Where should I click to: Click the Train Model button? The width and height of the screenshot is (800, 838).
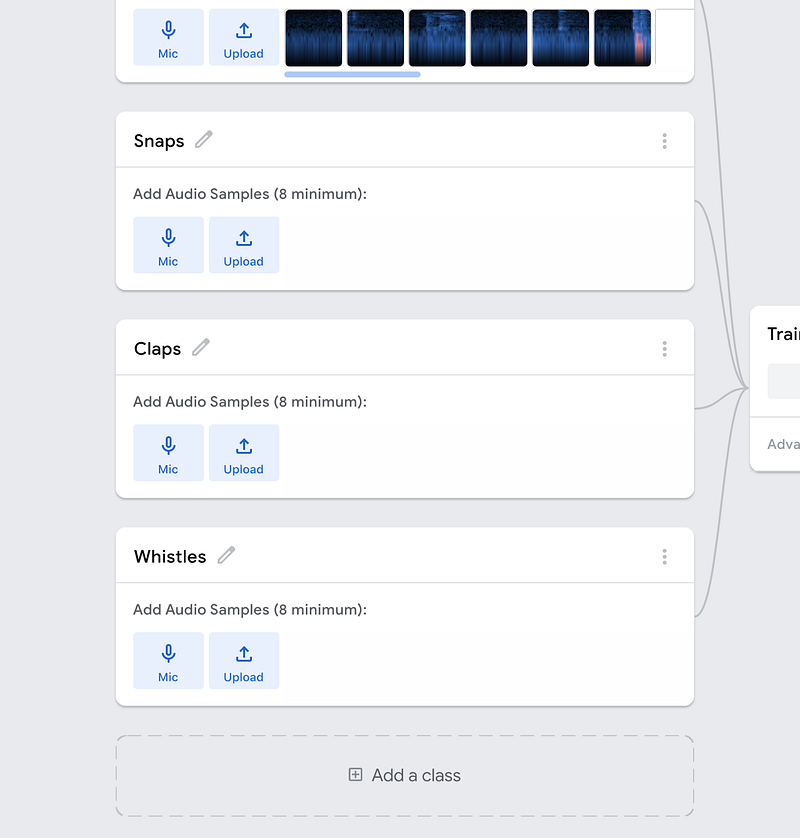[783, 381]
